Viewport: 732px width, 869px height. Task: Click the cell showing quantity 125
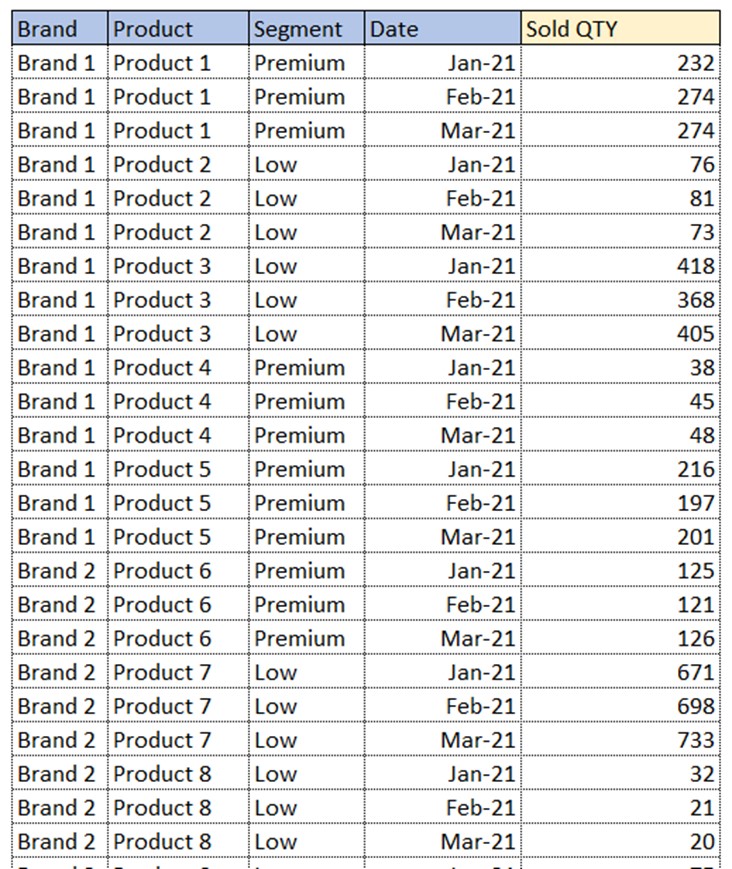(x=621, y=570)
